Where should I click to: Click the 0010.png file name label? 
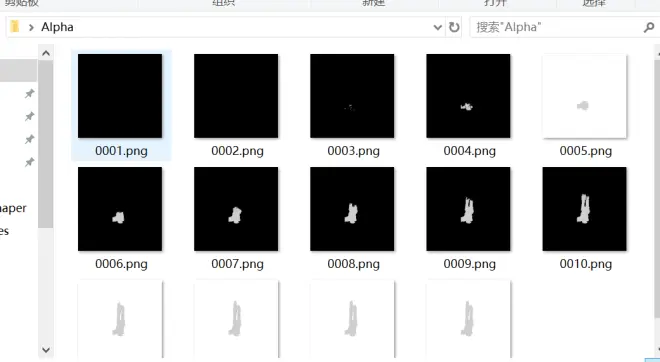pos(585,264)
